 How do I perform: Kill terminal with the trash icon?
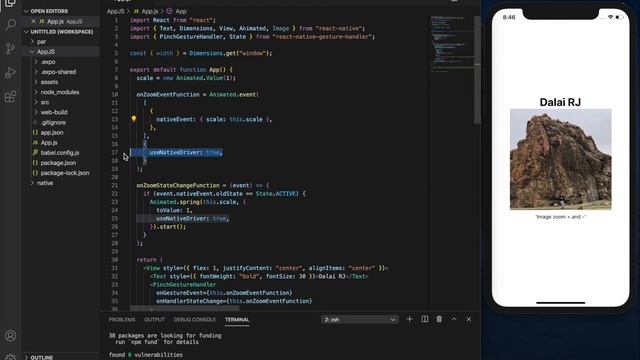[x=439, y=319]
